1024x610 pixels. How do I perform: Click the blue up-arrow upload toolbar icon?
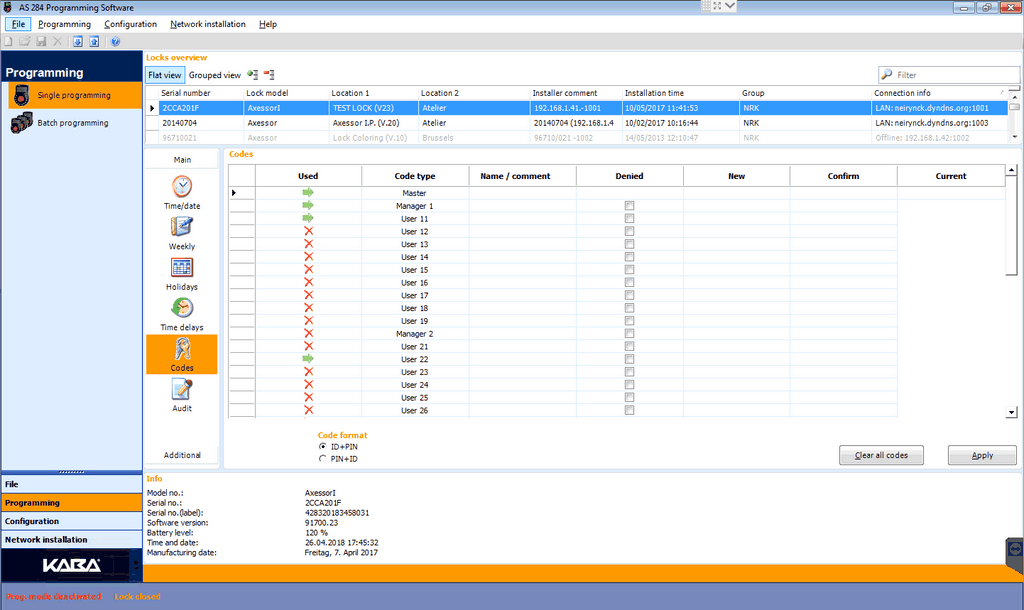point(94,41)
